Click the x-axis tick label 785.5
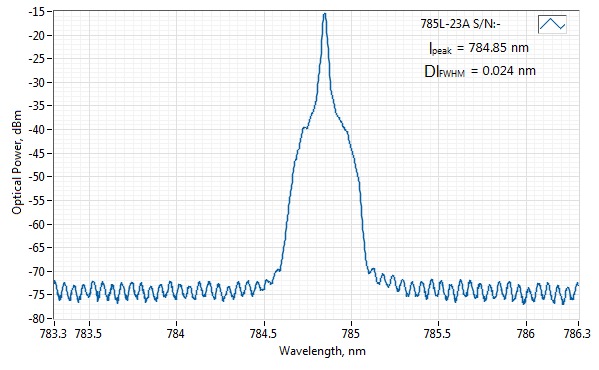The width and height of the screenshot is (599, 370). pos(437,334)
